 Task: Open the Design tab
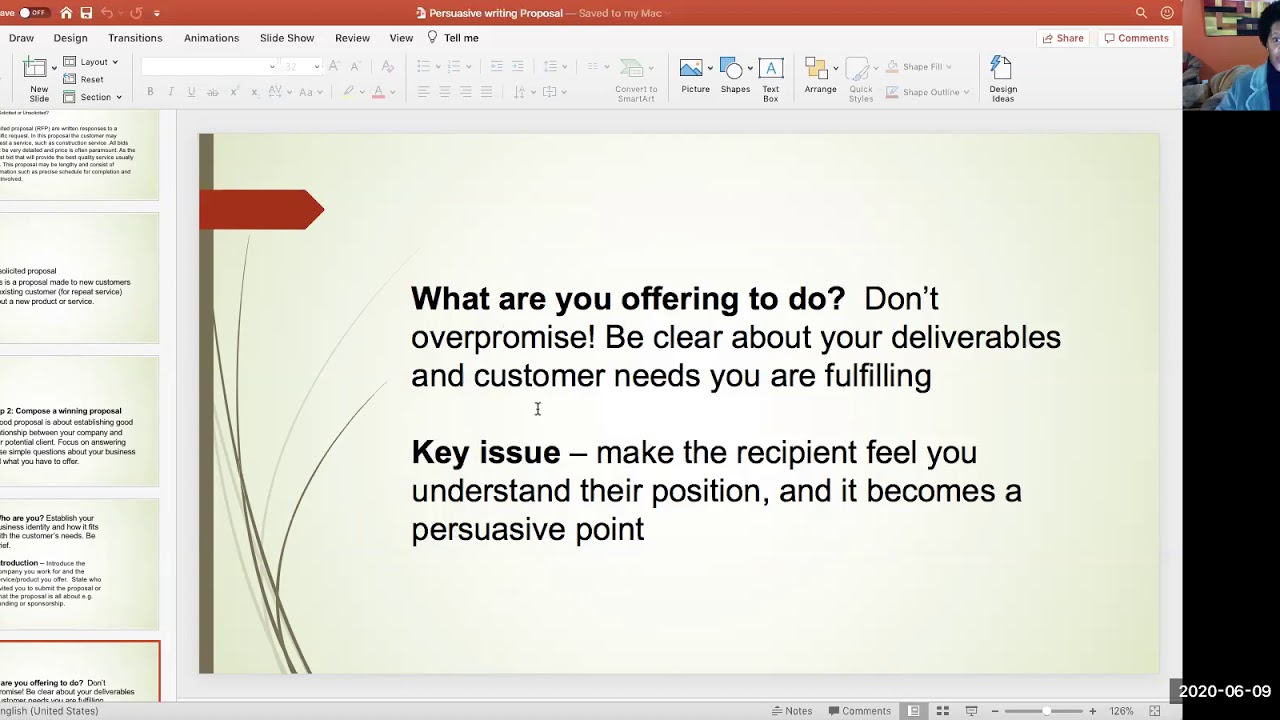71,38
